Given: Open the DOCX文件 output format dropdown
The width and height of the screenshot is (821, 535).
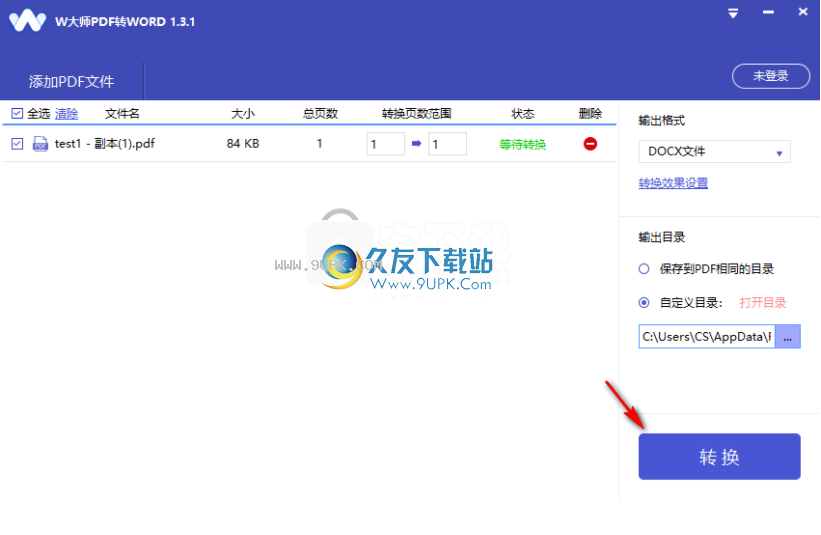Looking at the screenshot, I should (714, 152).
